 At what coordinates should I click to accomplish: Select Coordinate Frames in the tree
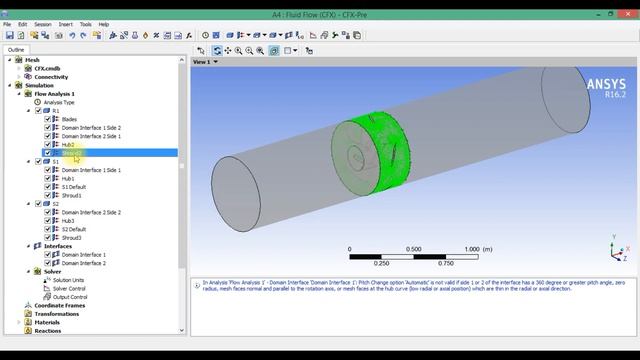click(x=60, y=305)
